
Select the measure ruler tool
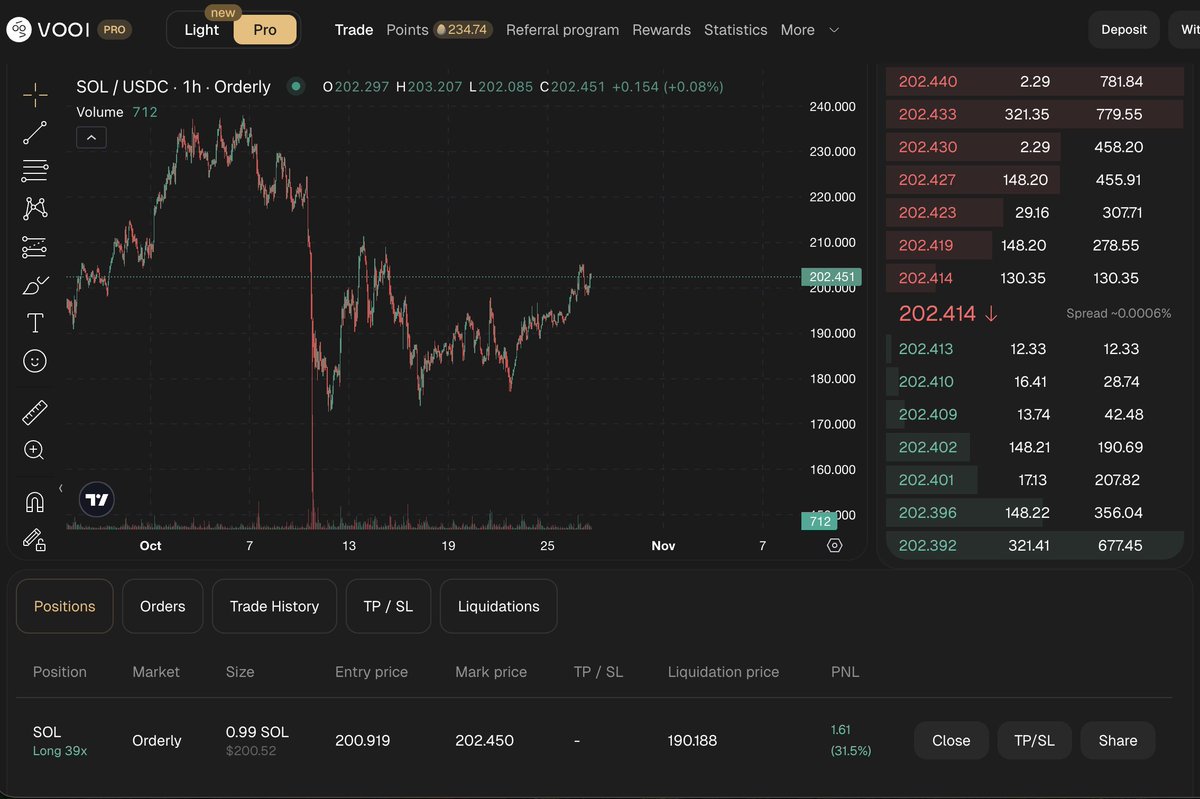pos(34,411)
